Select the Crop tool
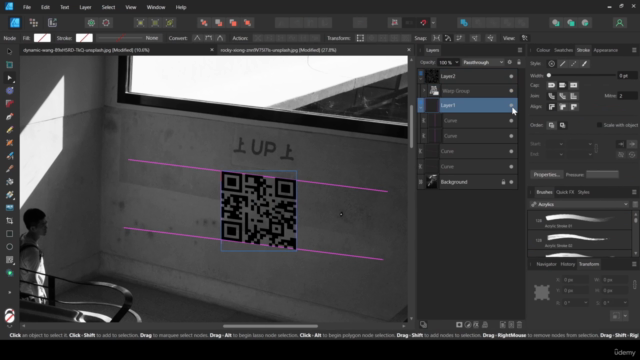 (x=10, y=221)
